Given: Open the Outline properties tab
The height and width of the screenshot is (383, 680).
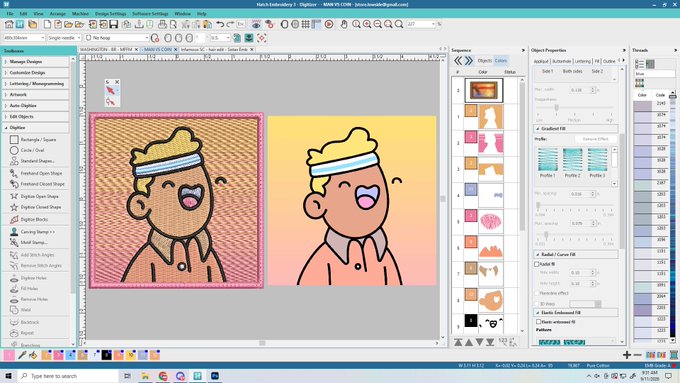Looking at the screenshot, I should [x=609, y=61].
